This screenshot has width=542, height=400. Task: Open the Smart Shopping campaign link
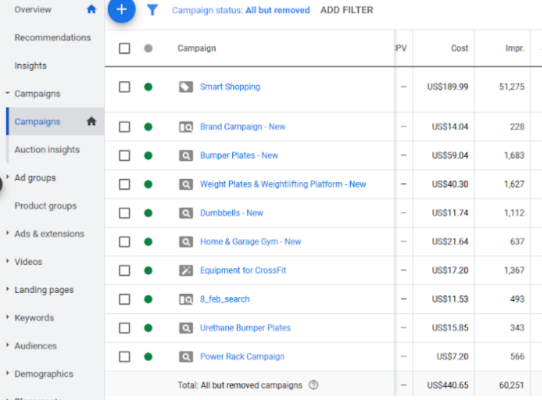coord(230,87)
